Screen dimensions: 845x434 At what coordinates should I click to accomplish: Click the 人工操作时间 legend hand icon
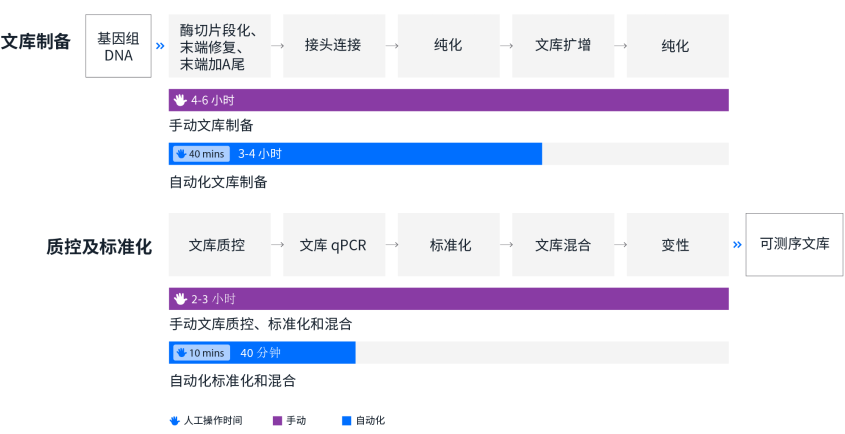click(174, 421)
